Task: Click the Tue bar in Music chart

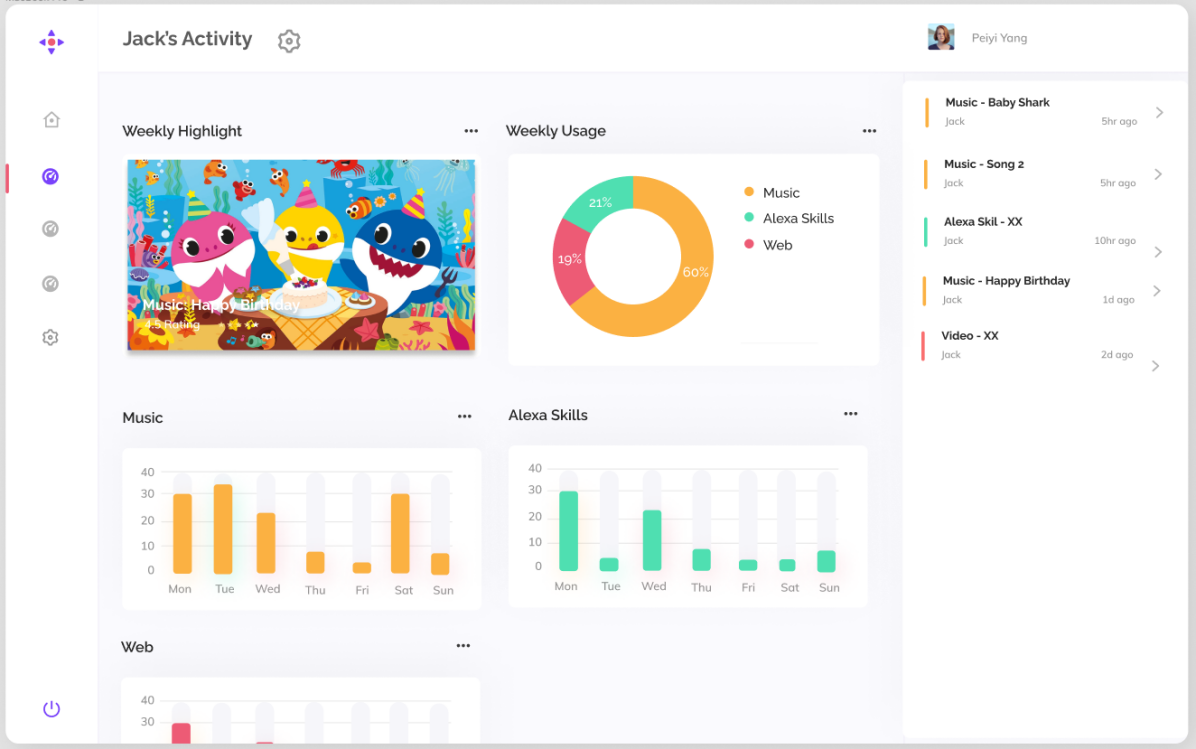Action: [223, 529]
